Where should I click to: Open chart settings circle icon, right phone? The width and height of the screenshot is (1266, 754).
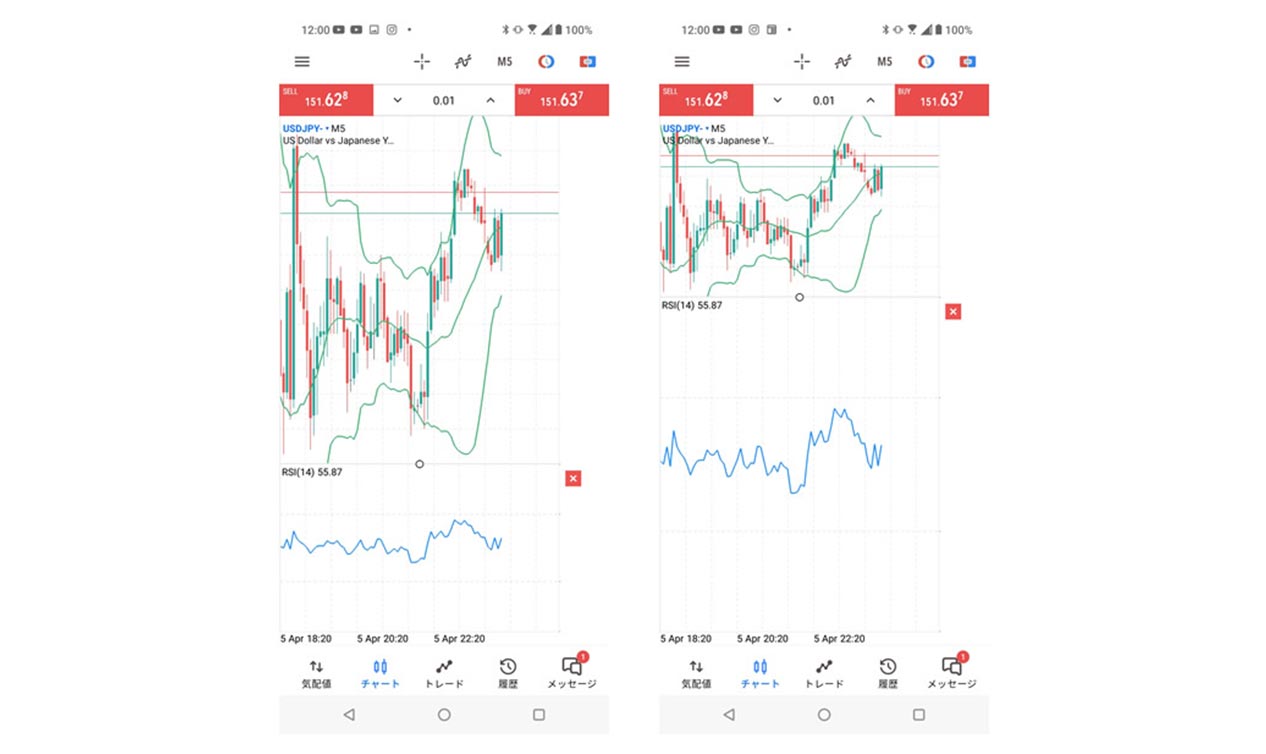(x=926, y=62)
